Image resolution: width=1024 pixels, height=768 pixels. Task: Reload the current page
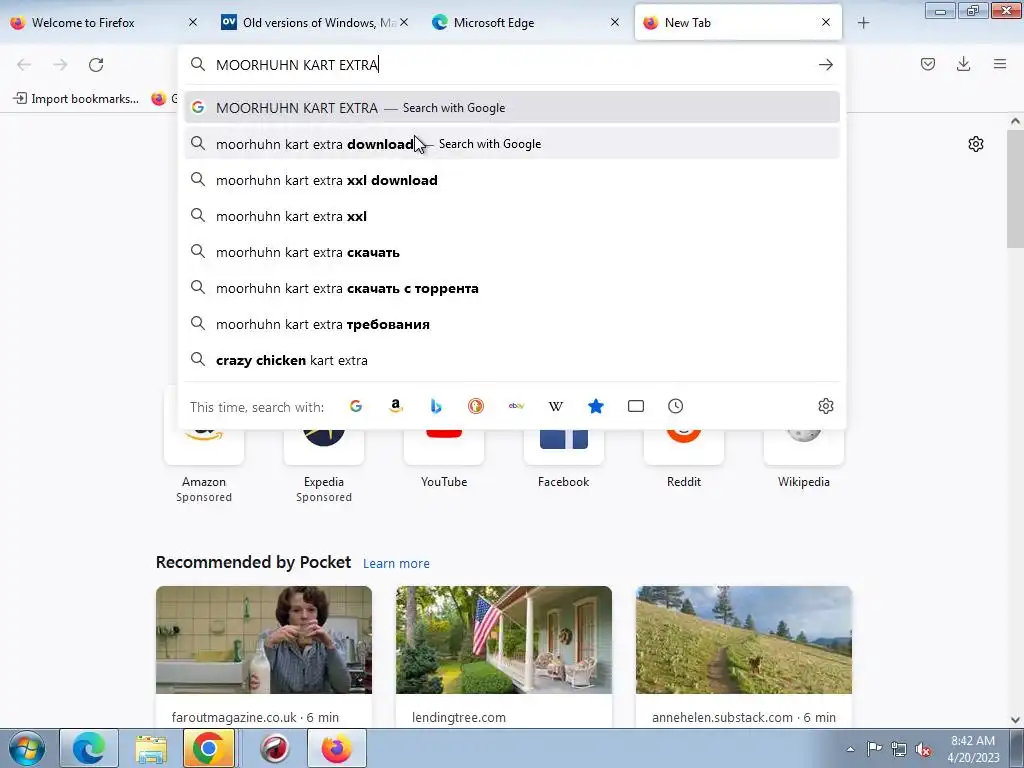click(x=96, y=64)
